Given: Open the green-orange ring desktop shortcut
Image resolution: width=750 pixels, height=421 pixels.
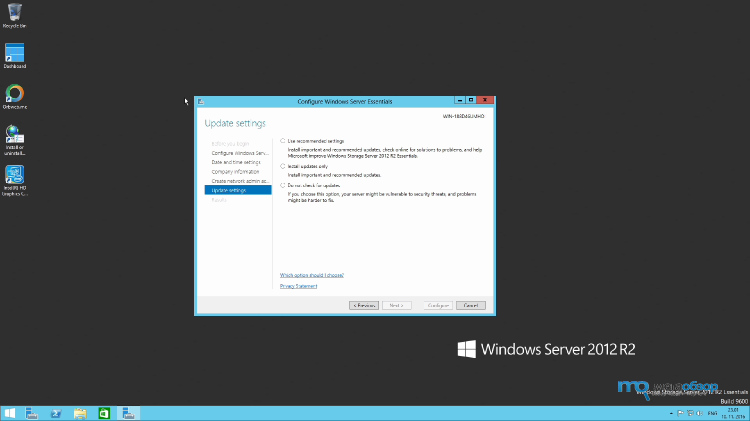Looking at the screenshot, I should point(14,97).
